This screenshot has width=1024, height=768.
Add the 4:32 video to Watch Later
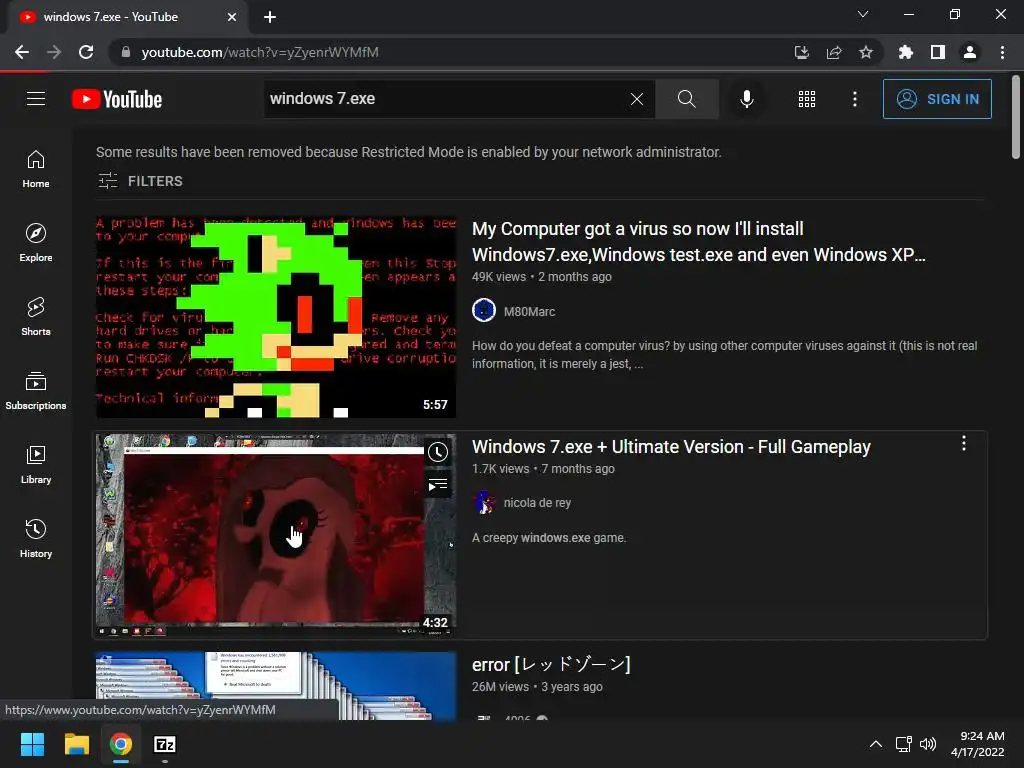point(438,452)
